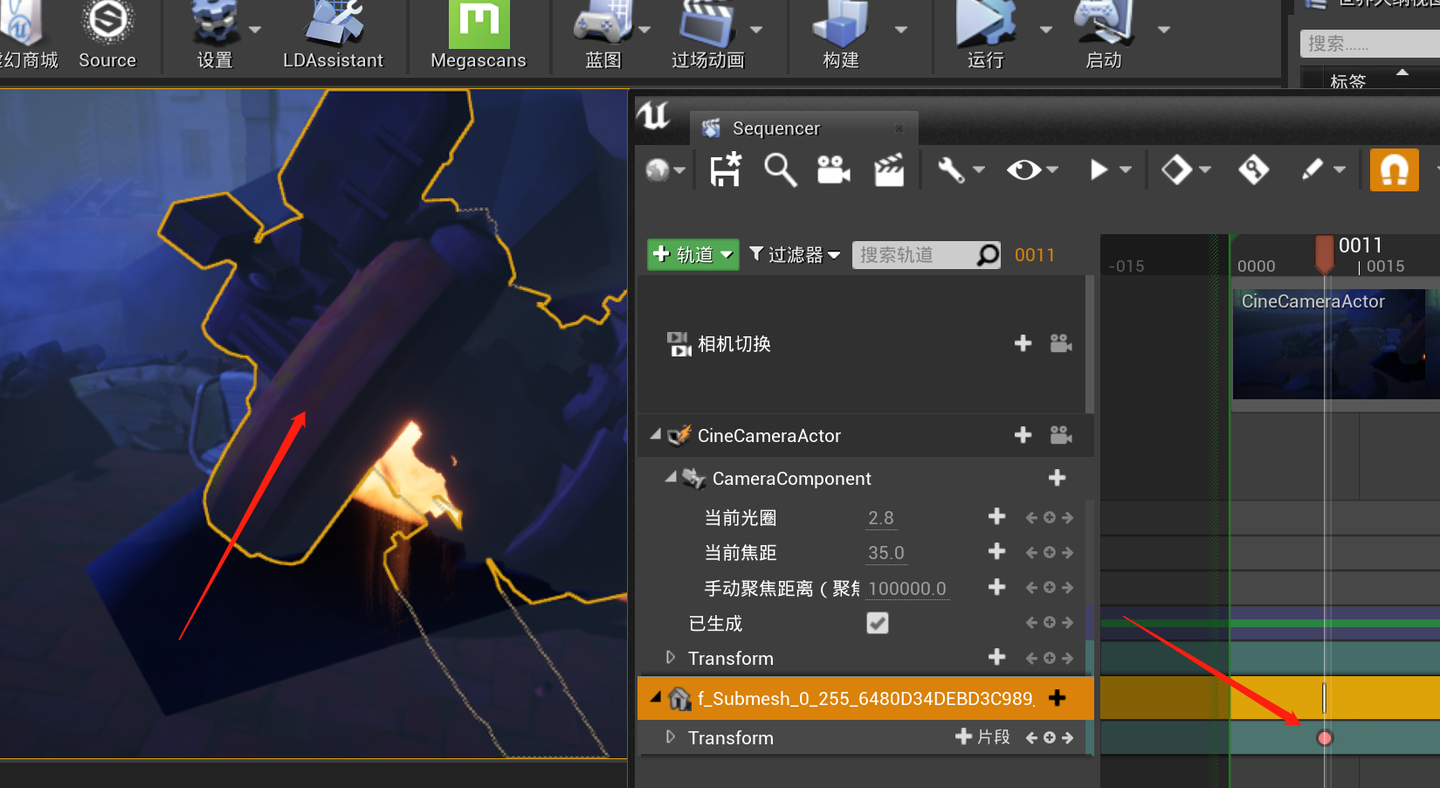Open the 轨道 dropdown
This screenshot has height=788, width=1440.
click(692, 255)
